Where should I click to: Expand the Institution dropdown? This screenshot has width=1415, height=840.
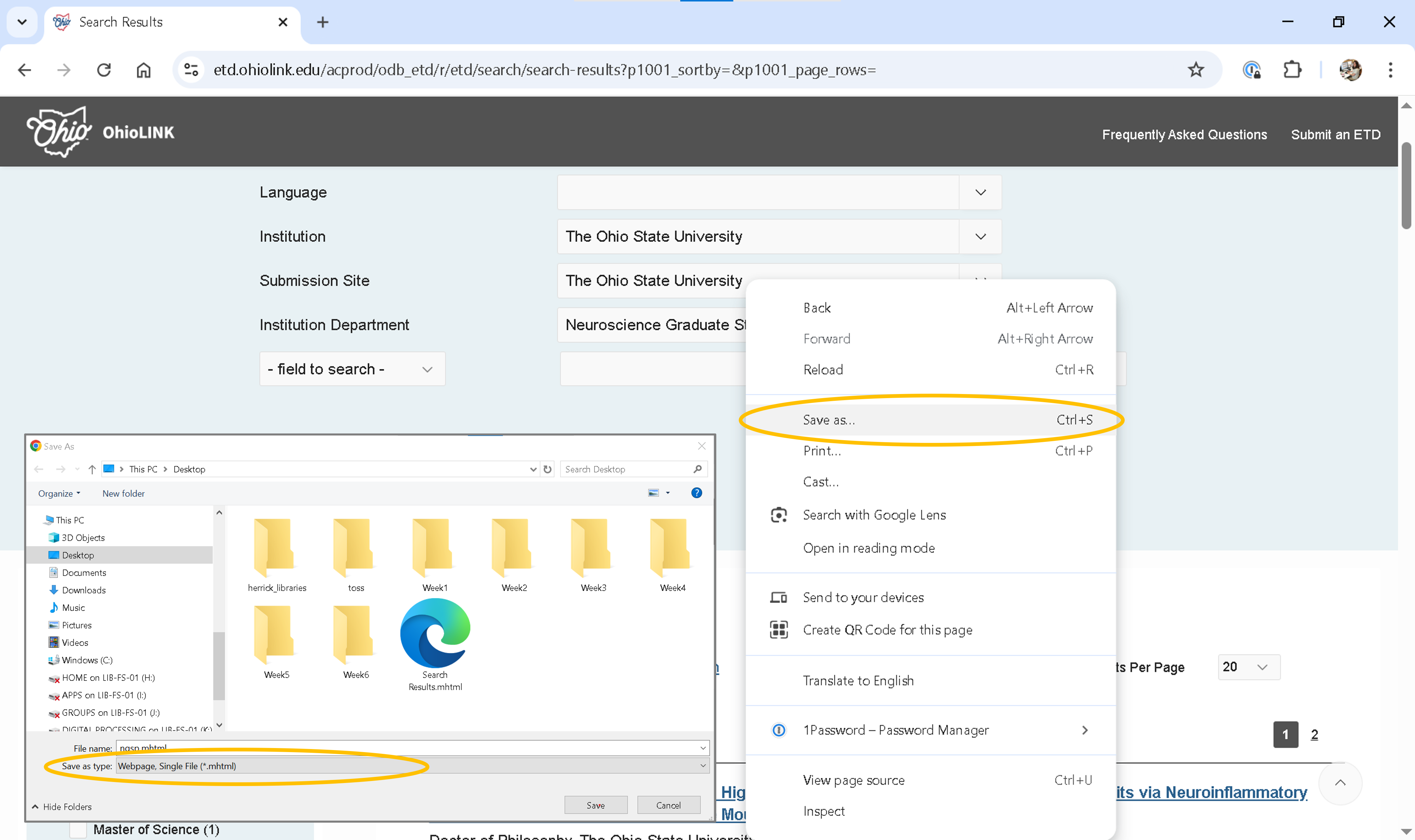(980, 237)
